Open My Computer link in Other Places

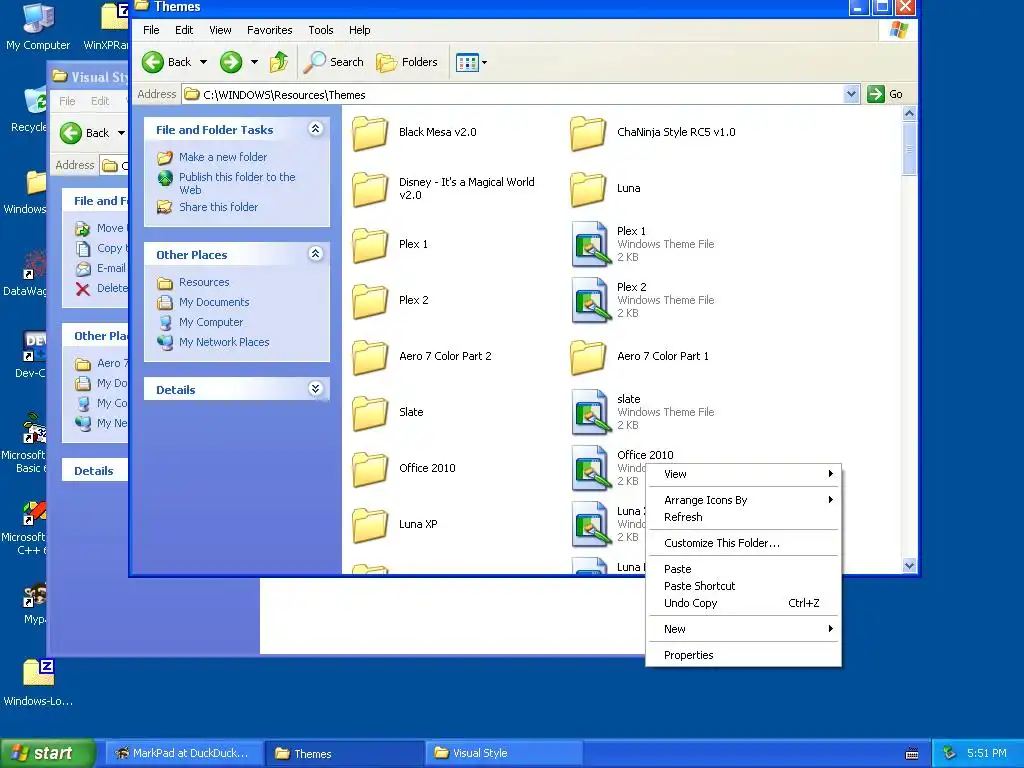point(210,323)
